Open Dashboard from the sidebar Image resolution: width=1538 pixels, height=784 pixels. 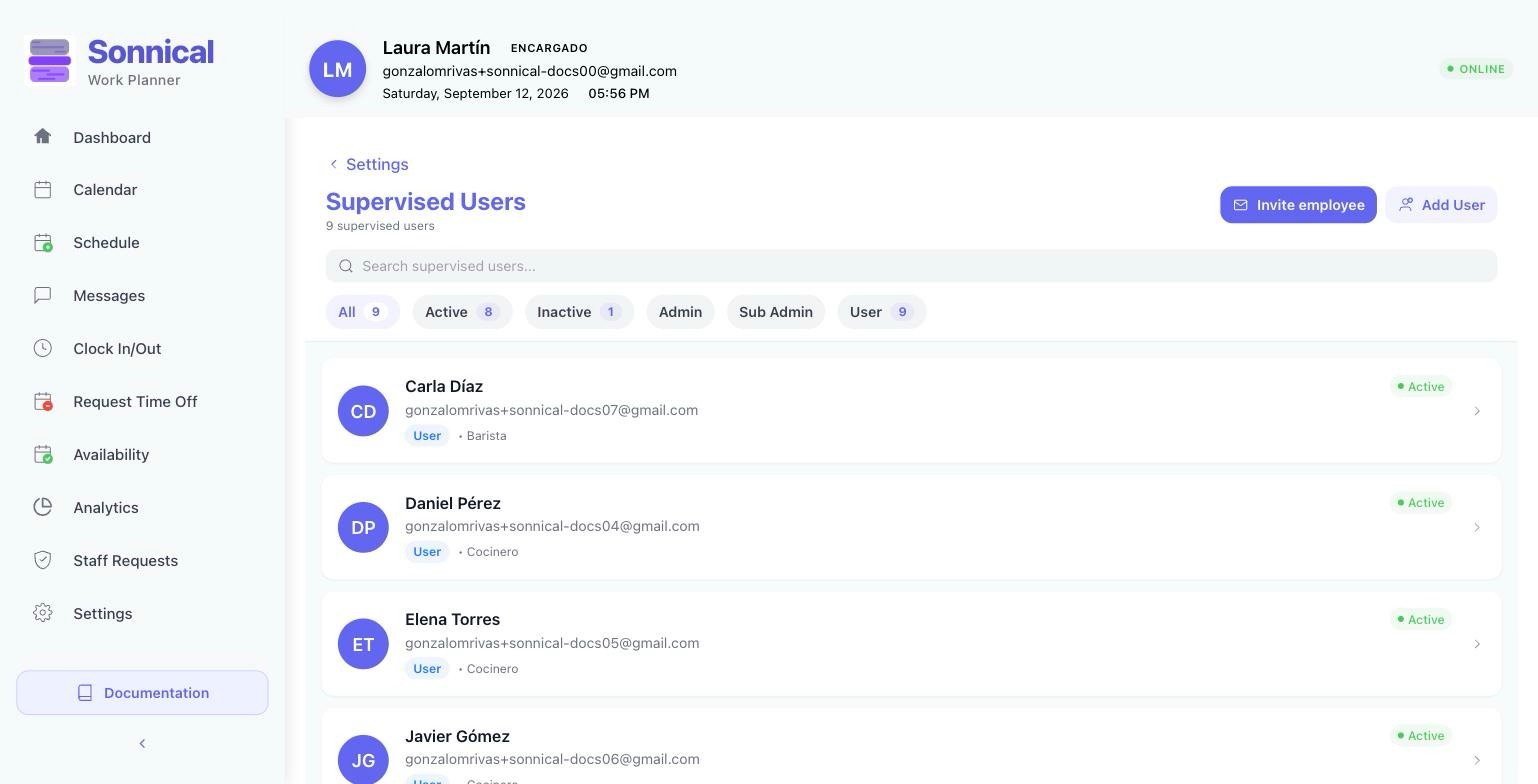click(x=112, y=137)
